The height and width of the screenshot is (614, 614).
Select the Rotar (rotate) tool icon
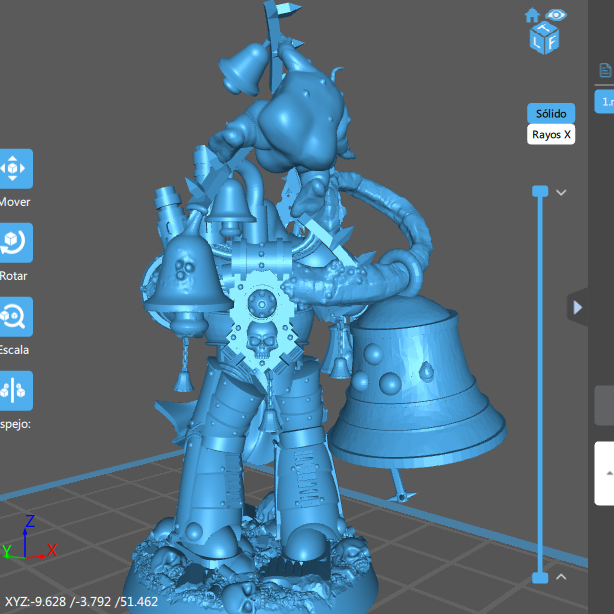14,243
